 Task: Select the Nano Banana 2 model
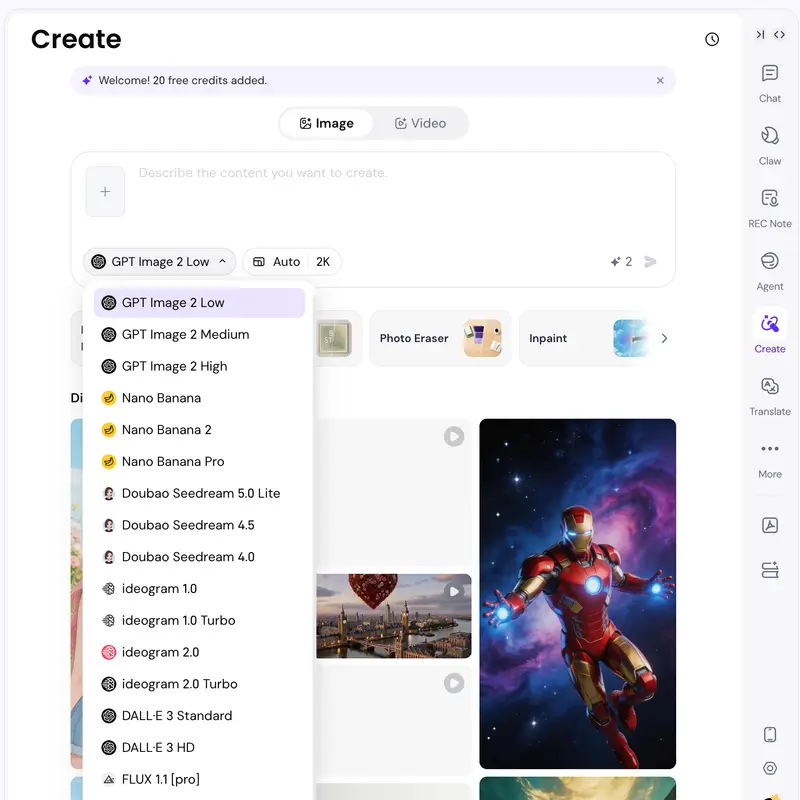click(x=199, y=430)
